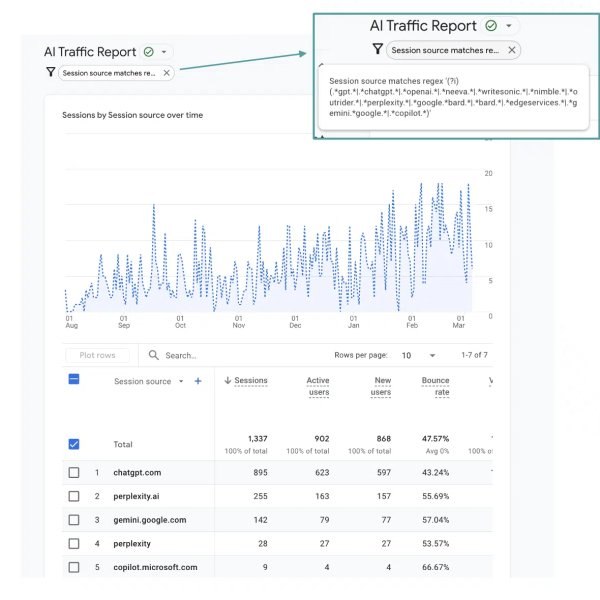Click the magnifier search icon above the table
This screenshot has width=600, height=600.
point(153,355)
